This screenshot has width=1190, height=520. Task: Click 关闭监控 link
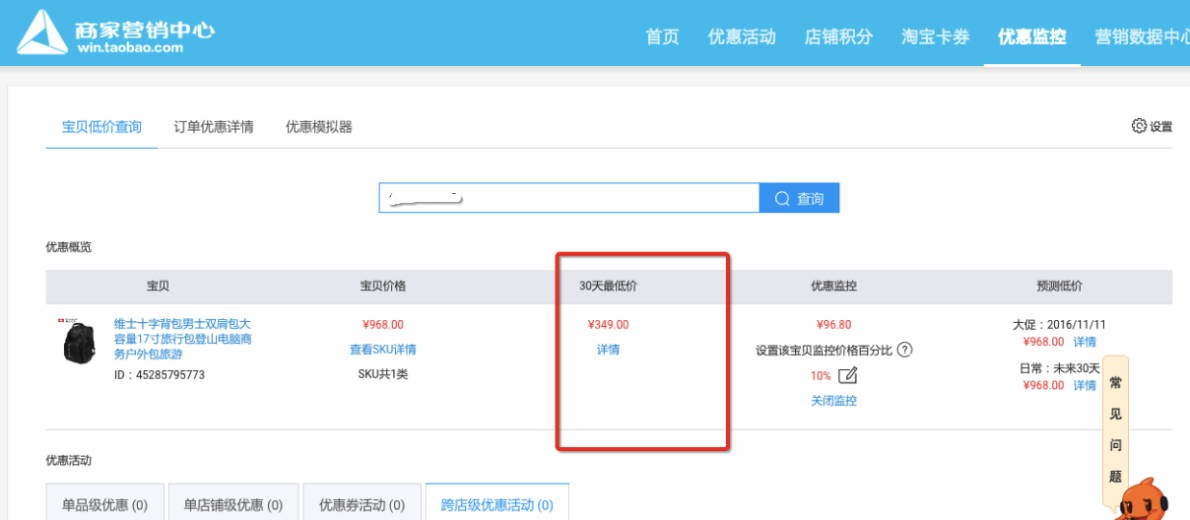pos(833,401)
